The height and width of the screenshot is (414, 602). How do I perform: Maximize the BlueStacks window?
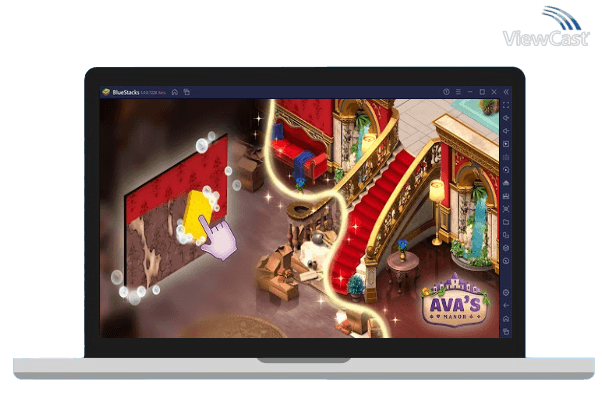click(x=482, y=92)
